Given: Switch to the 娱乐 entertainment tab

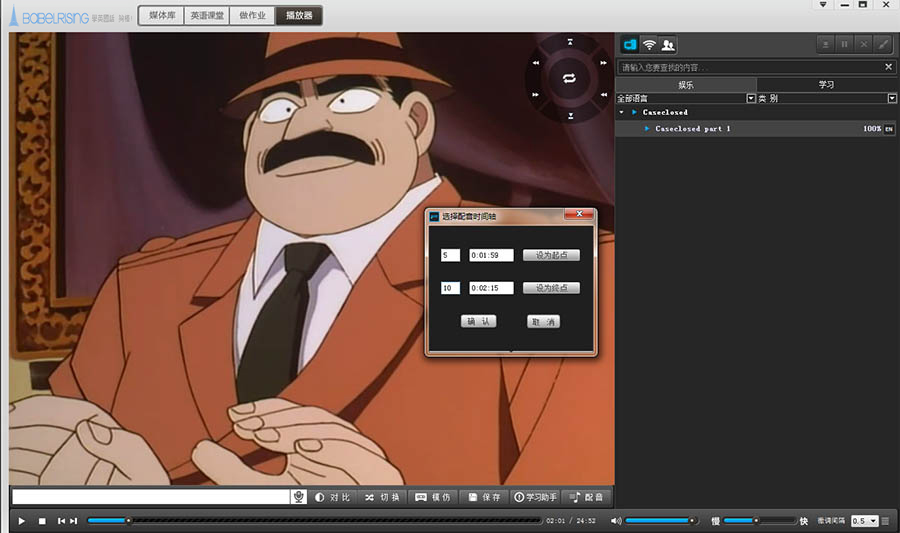Looking at the screenshot, I should [686, 85].
